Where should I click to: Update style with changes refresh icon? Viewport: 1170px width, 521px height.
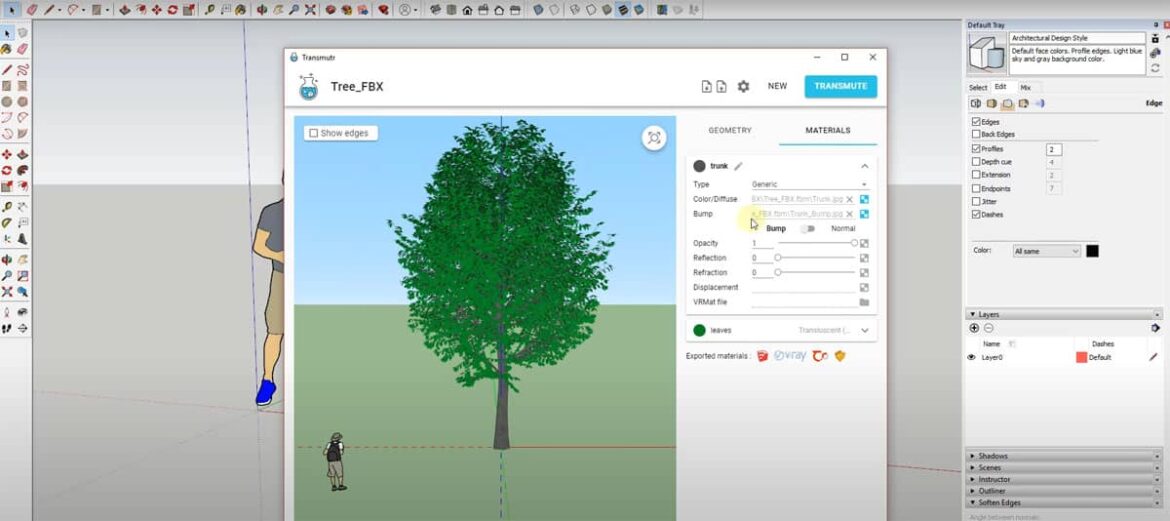[1155, 67]
